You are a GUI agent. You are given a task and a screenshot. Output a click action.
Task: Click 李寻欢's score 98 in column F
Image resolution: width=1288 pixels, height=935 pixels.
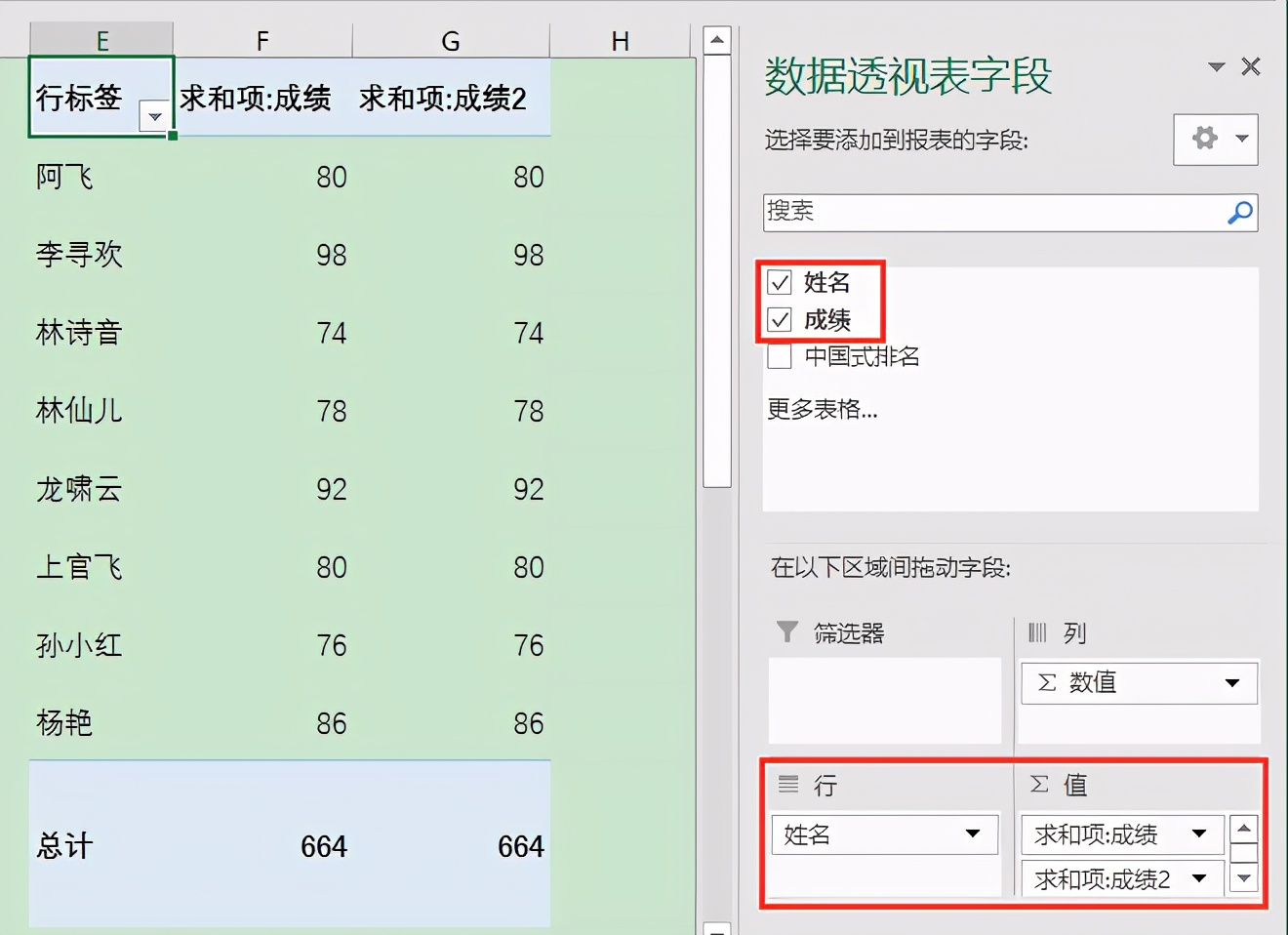pyautogui.click(x=332, y=255)
